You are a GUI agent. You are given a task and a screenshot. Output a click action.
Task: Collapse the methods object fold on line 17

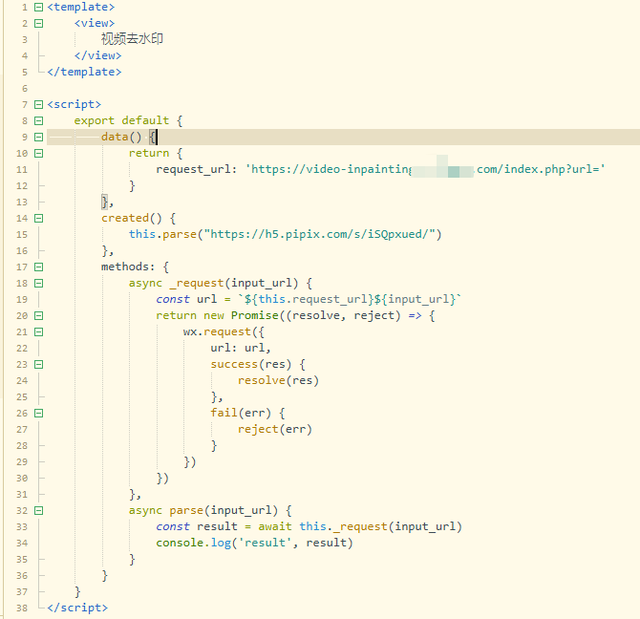click(38, 267)
